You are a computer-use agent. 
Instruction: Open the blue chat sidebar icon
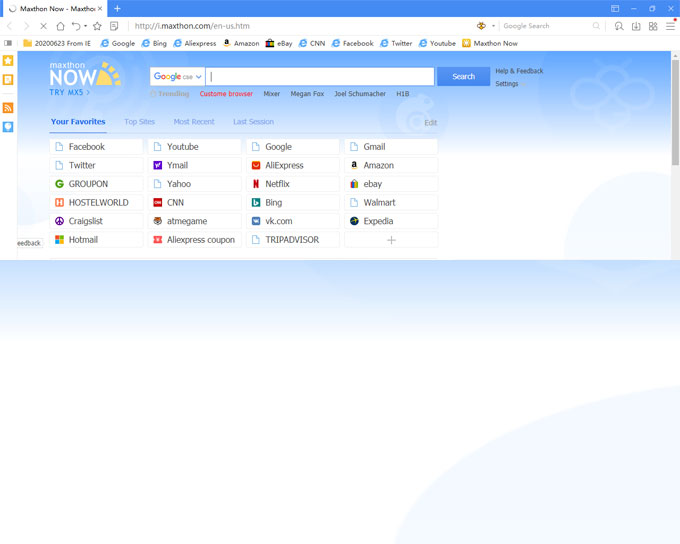click(x=8, y=127)
